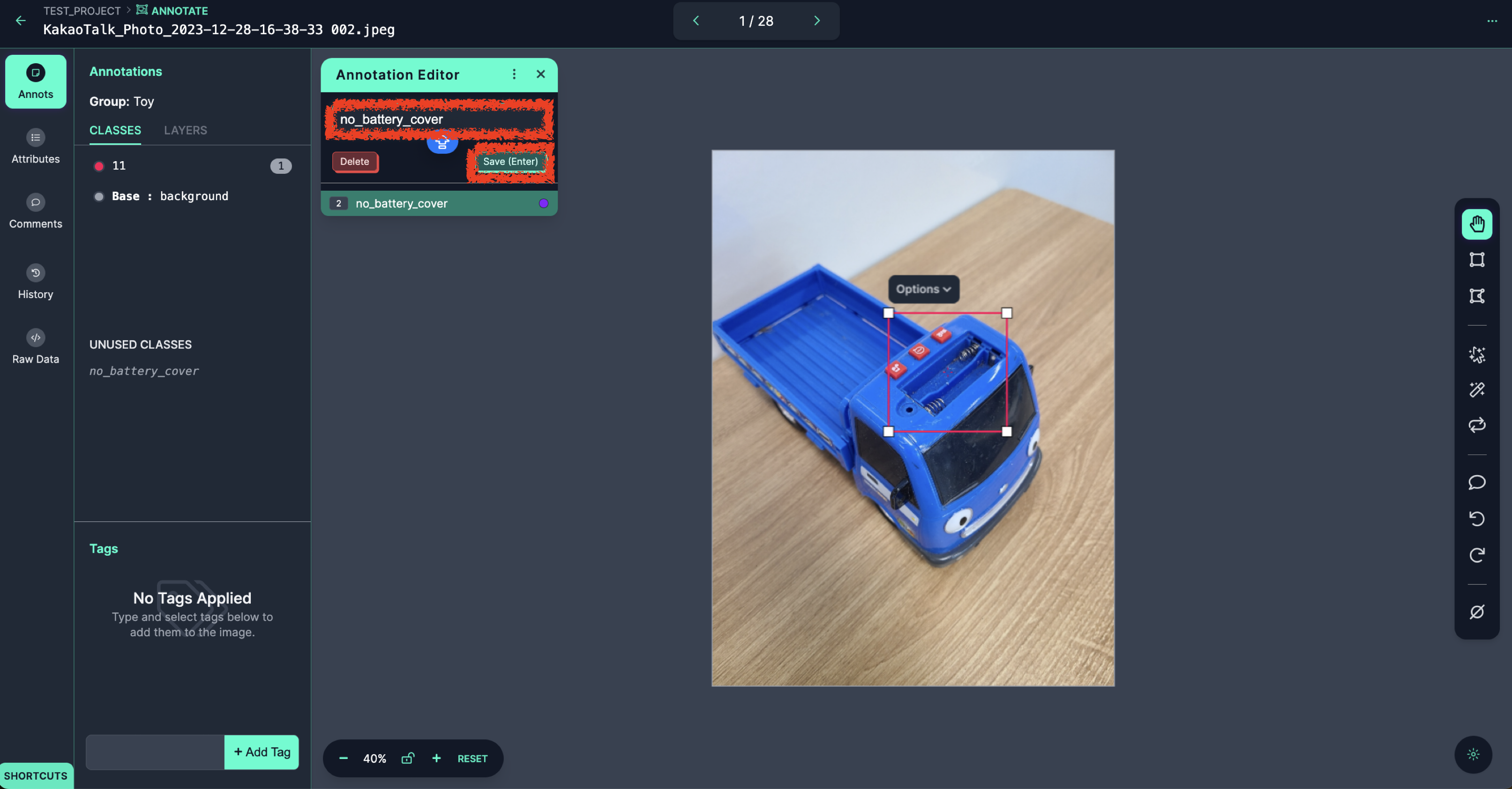Click the bottom-right handle of the bounding box

(1007, 432)
